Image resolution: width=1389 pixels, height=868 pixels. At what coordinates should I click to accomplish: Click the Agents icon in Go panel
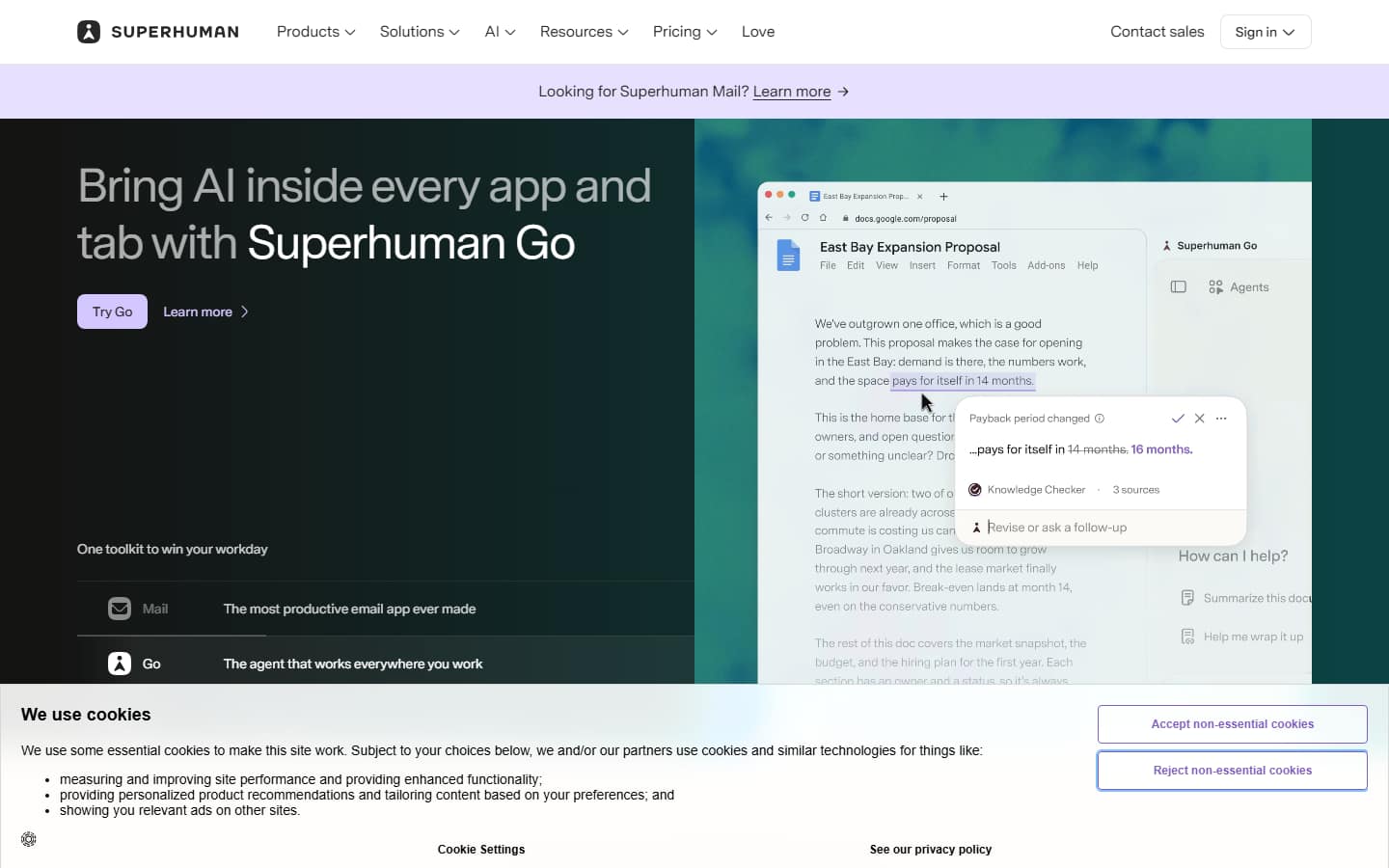point(1215,287)
